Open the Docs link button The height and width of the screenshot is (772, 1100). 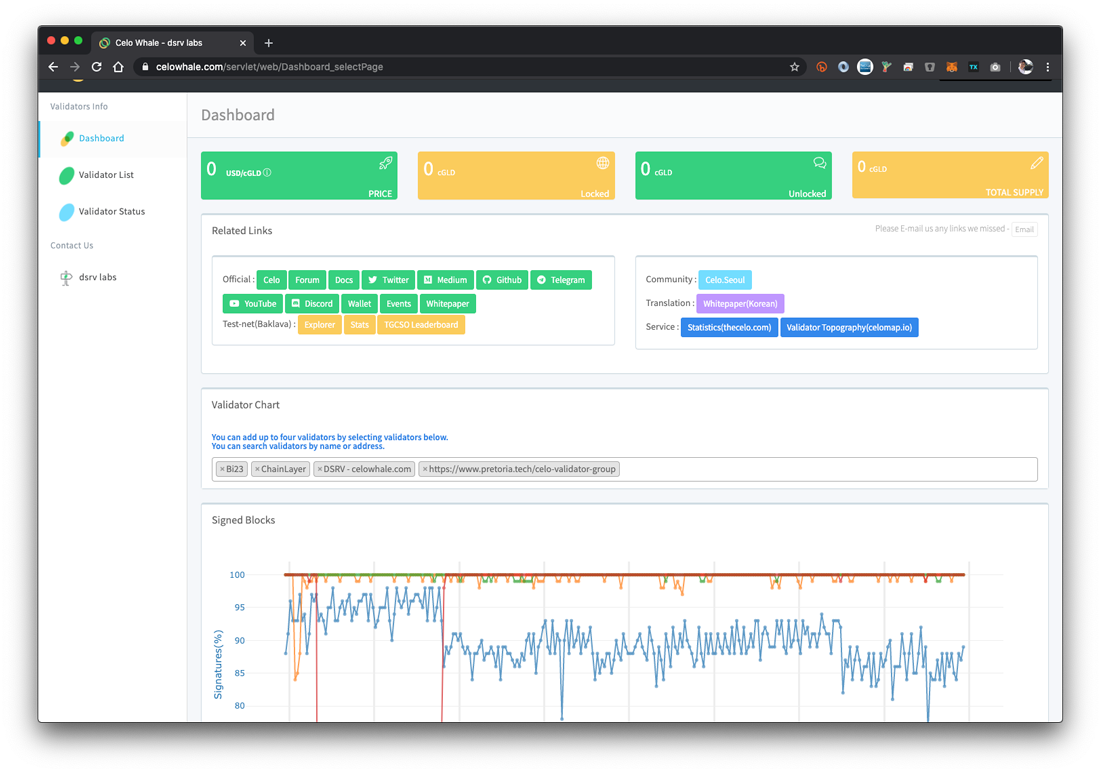(344, 280)
